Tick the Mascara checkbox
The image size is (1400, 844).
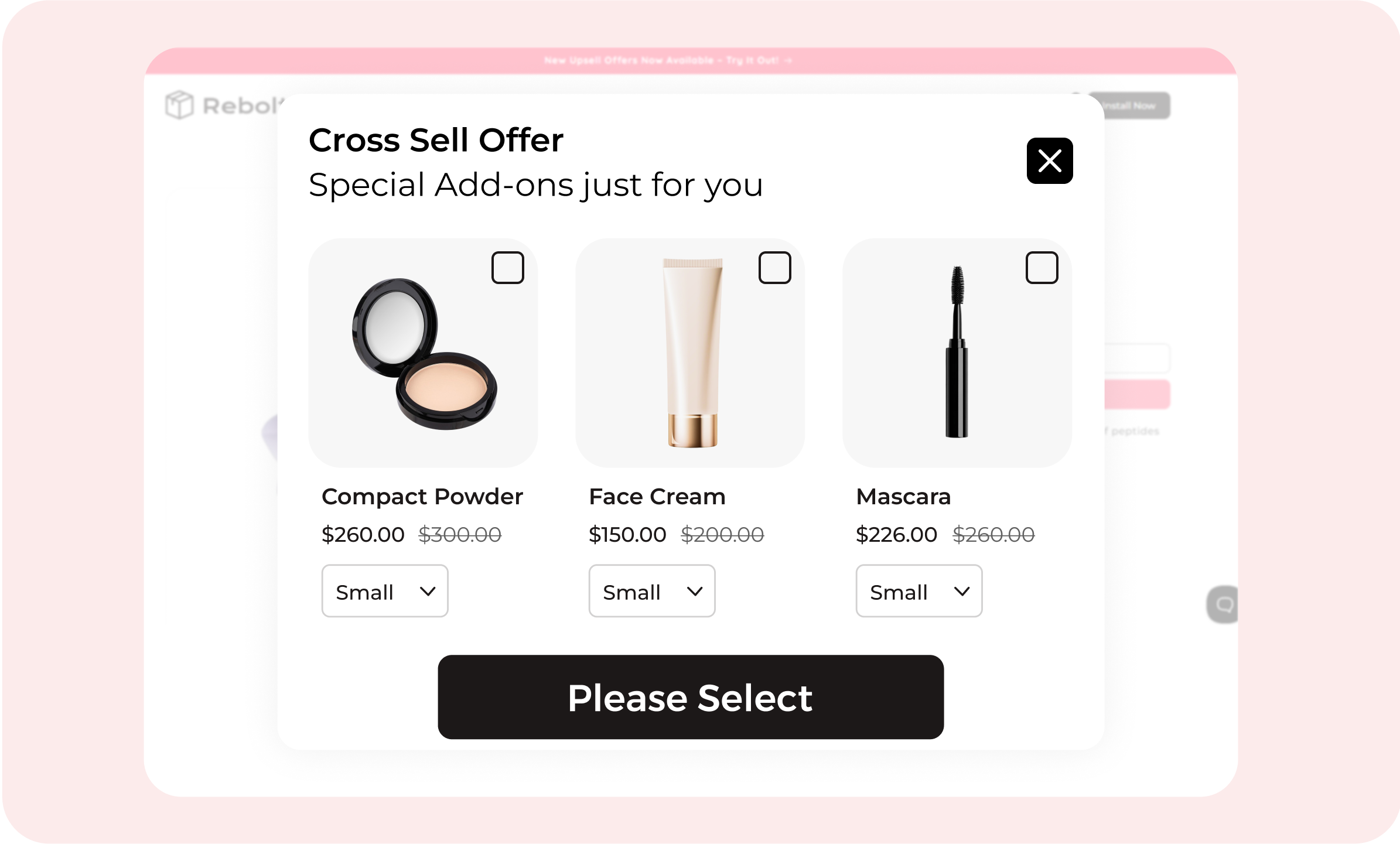point(1042,268)
